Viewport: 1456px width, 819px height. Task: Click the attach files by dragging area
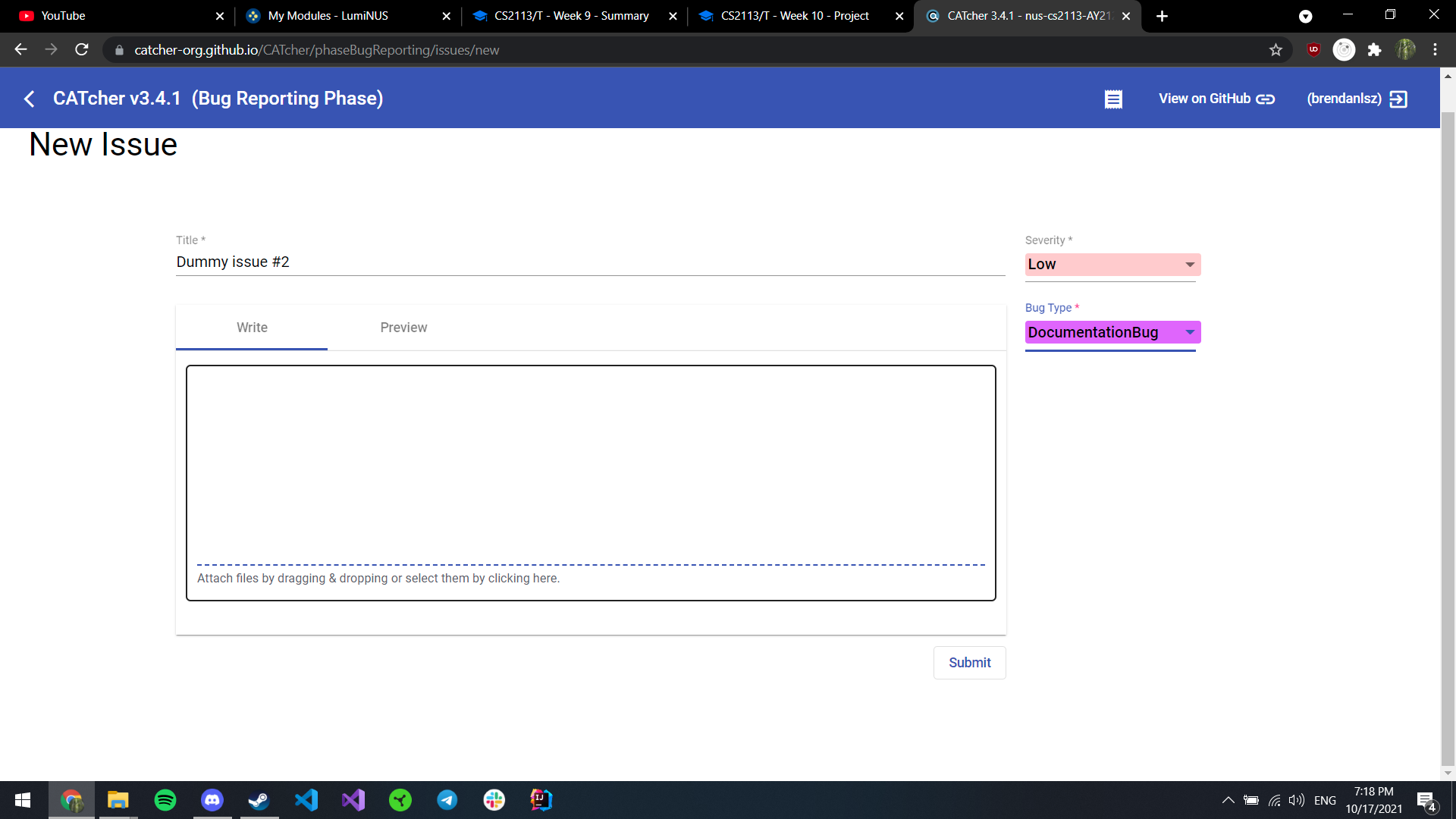point(378,579)
